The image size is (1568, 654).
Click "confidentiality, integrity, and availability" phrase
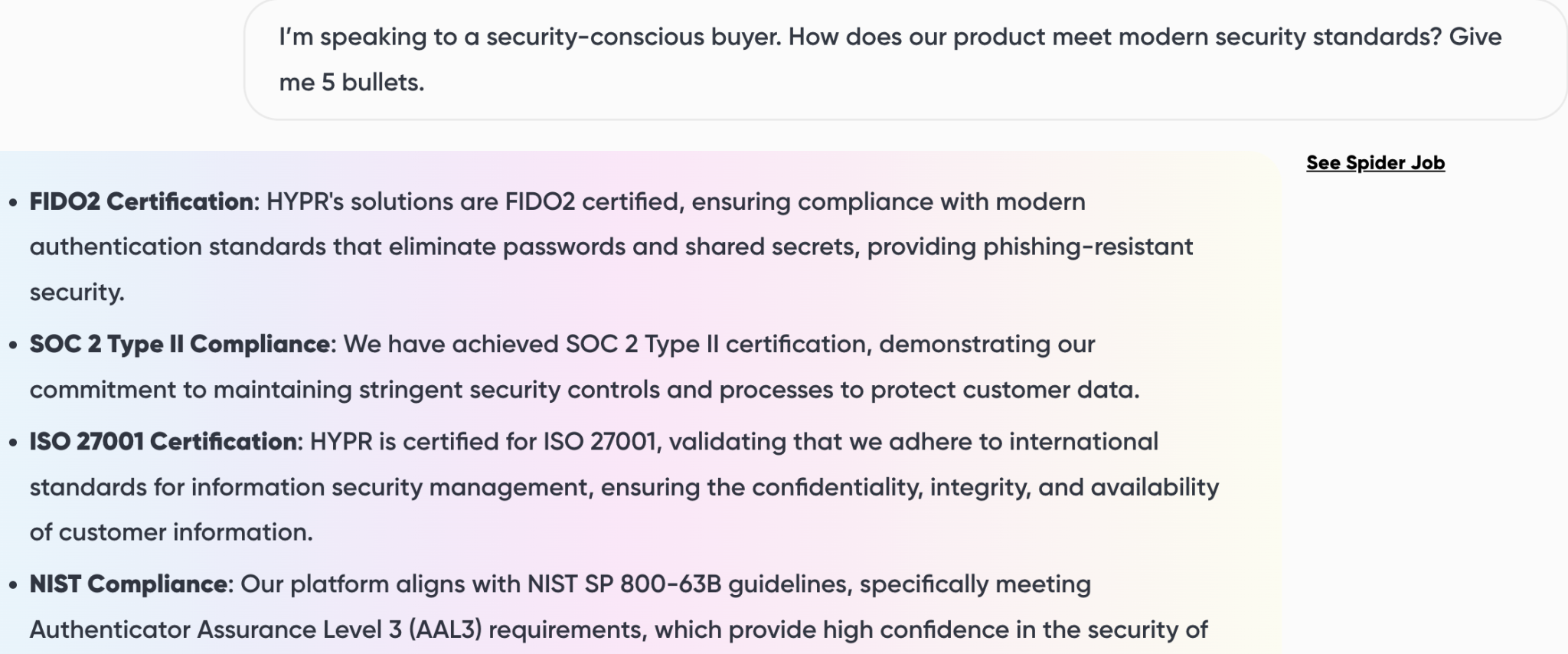click(x=985, y=487)
